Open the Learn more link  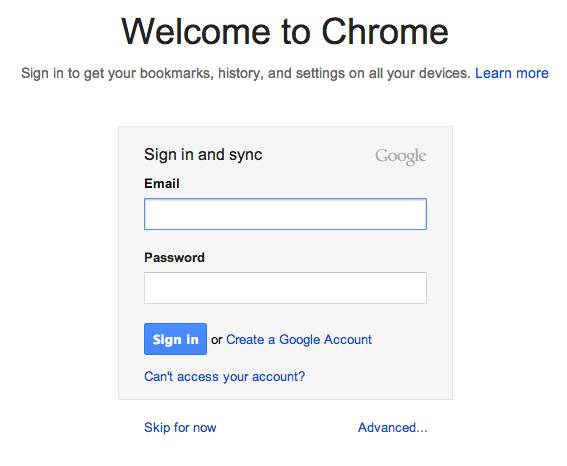(512, 73)
